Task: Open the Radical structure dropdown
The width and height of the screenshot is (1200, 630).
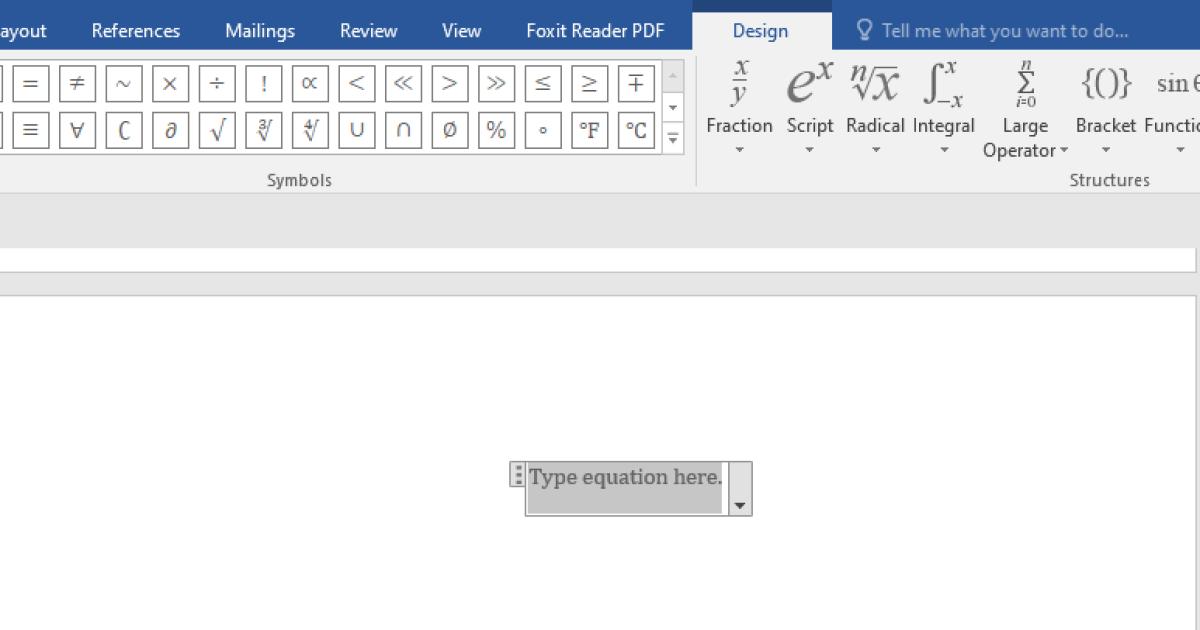Action: (875, 110)
